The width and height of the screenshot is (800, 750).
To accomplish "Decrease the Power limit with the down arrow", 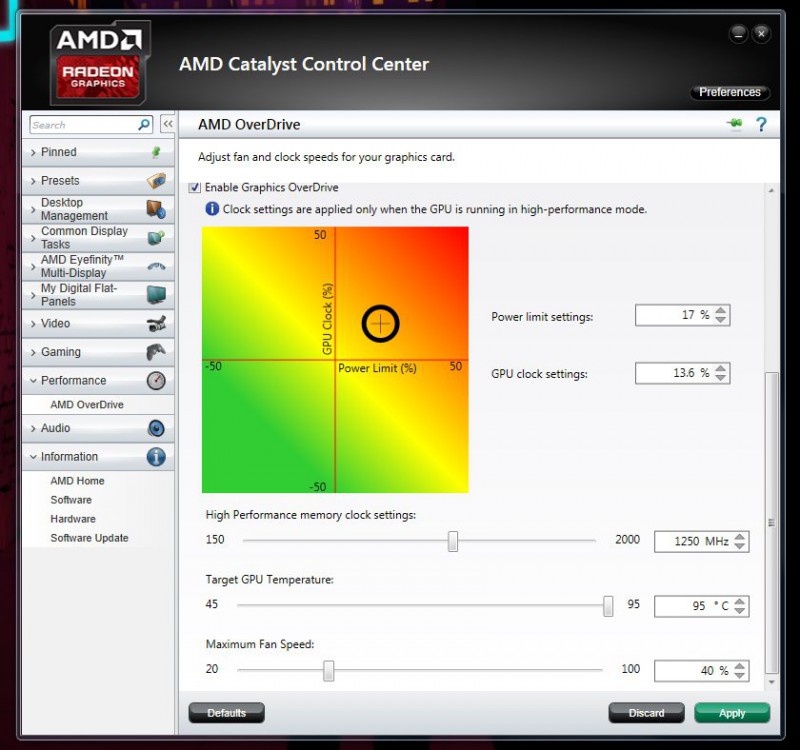I will [x=720, y=319].
